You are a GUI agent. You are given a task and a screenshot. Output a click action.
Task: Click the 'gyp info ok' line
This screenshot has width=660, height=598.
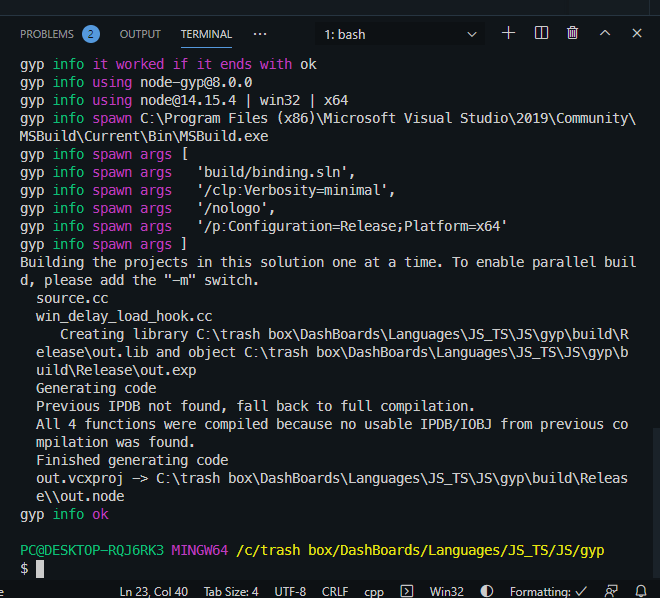coord(64,514)
